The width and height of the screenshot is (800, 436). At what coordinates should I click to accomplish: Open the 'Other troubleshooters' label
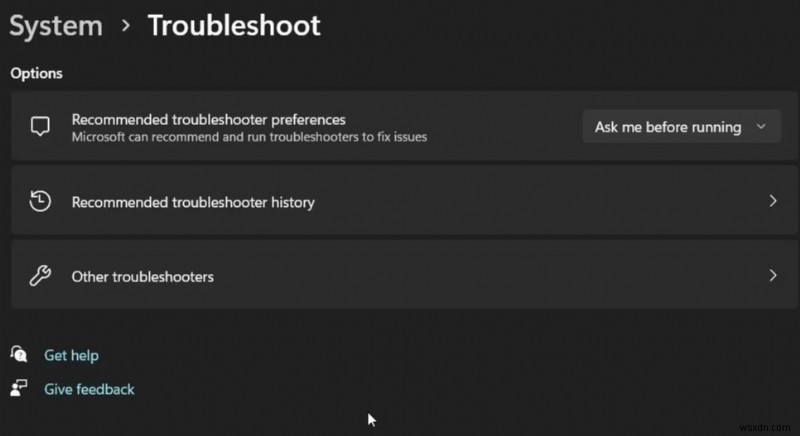tap(142, 276)
